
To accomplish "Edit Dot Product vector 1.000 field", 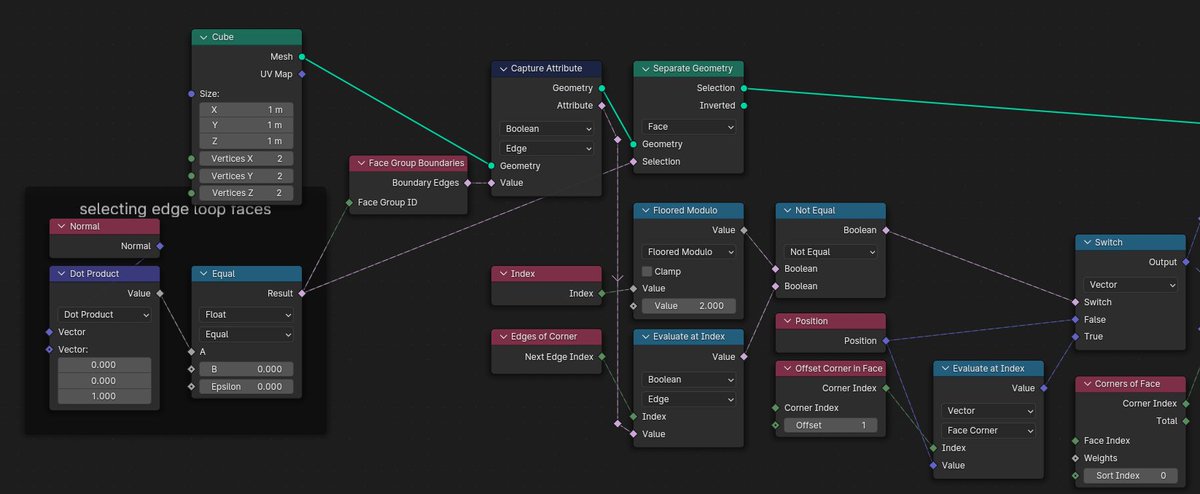I will point(105,396).
